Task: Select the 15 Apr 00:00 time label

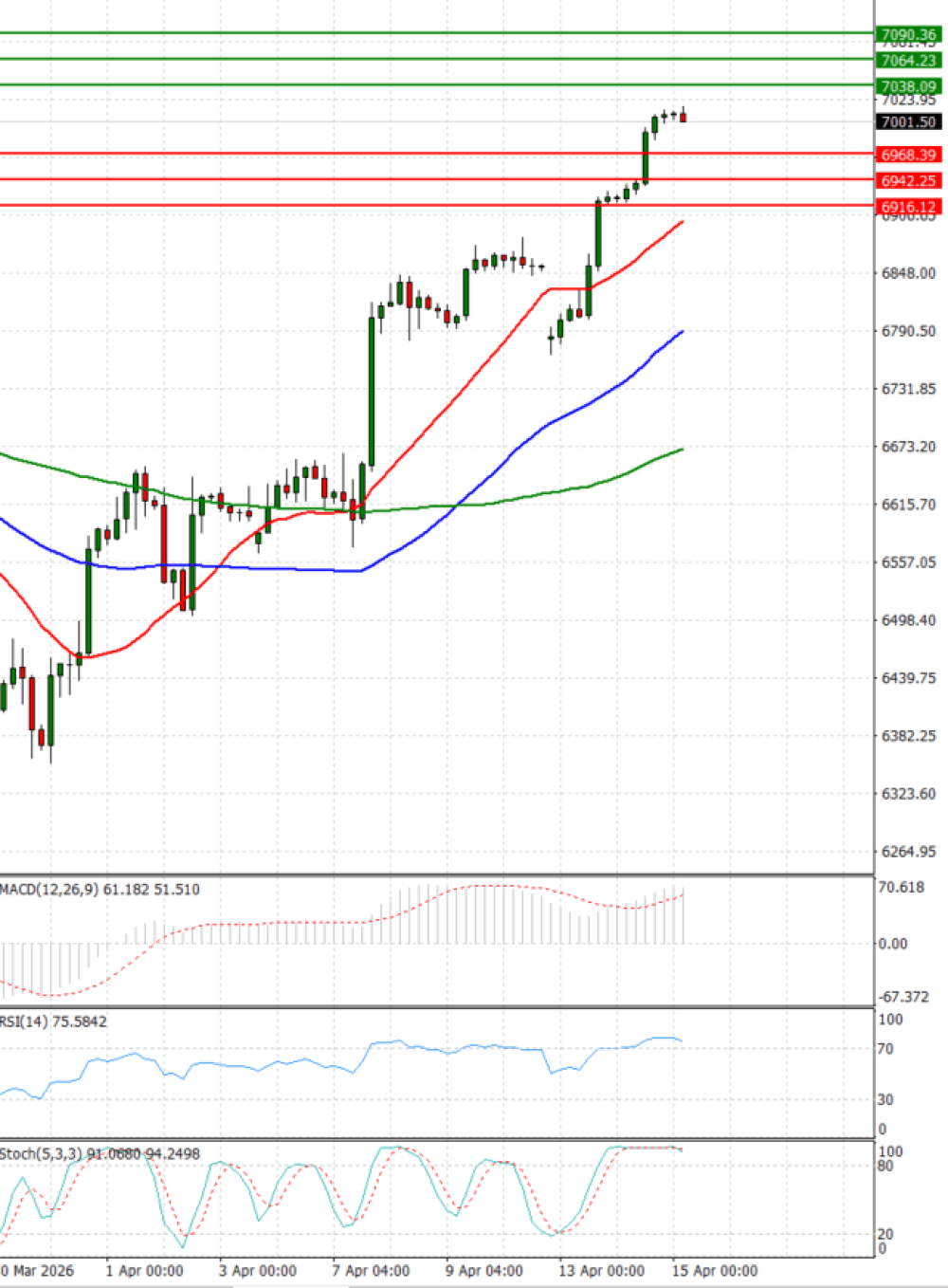Action: tap(714, 1271)
